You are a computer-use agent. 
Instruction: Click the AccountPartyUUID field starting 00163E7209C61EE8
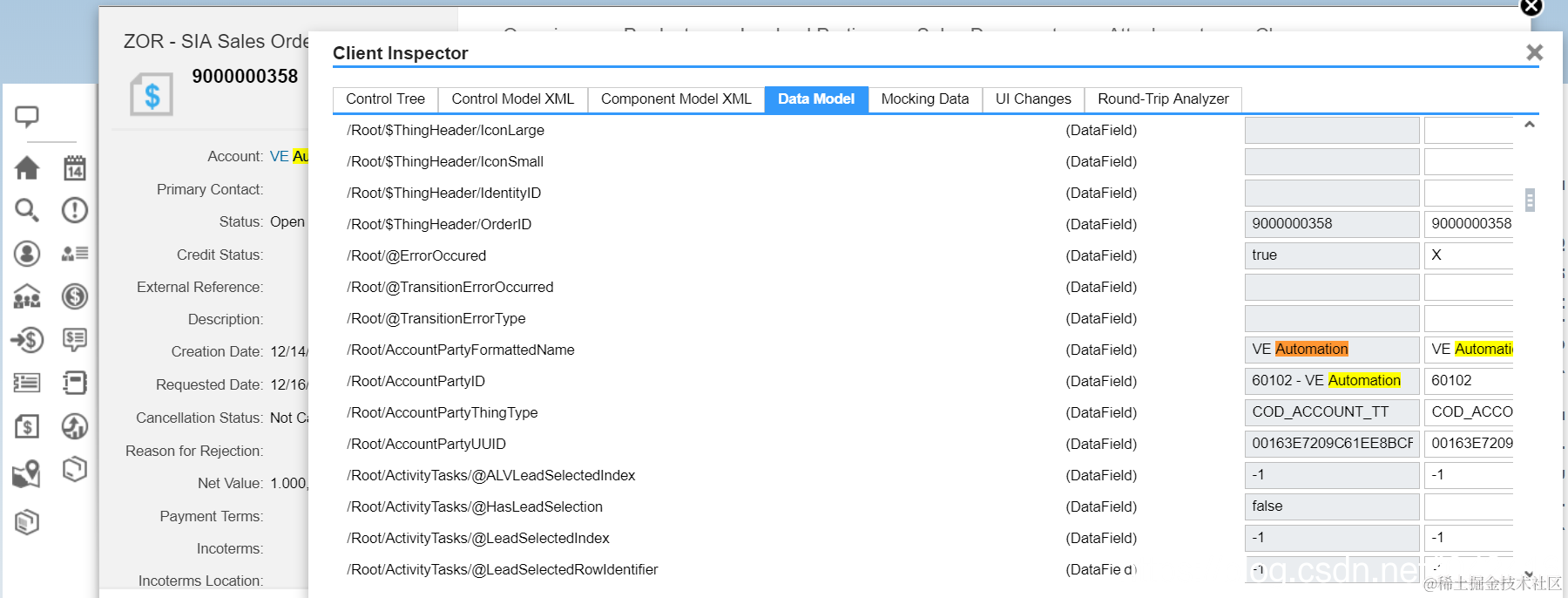click(x=1332, y=444)
